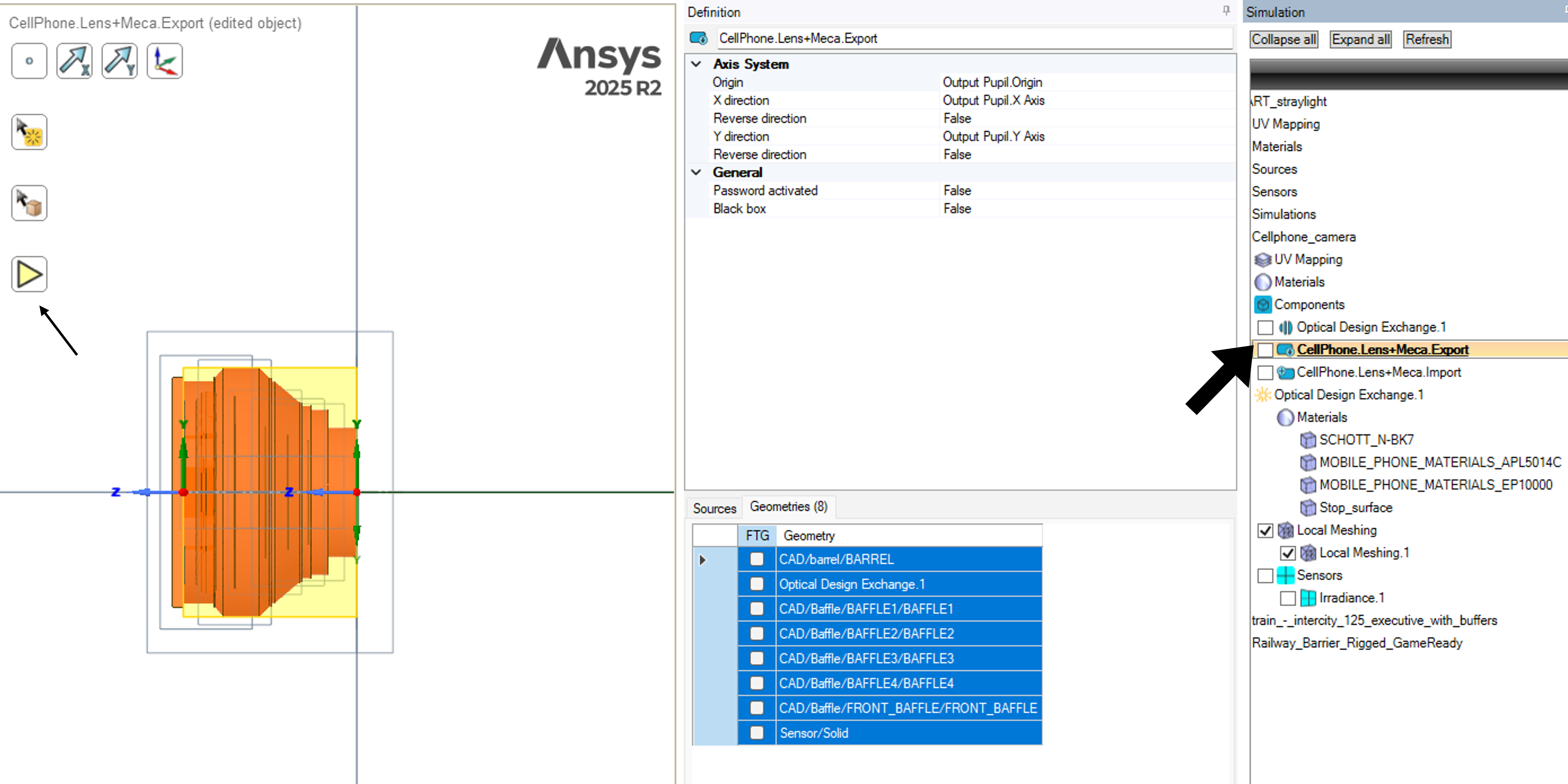Check FTG for FRONT_BAFFLE geometry
The height and width of the screenshot is (784, 1568).
pyautogui.click(x=757, y=708)
